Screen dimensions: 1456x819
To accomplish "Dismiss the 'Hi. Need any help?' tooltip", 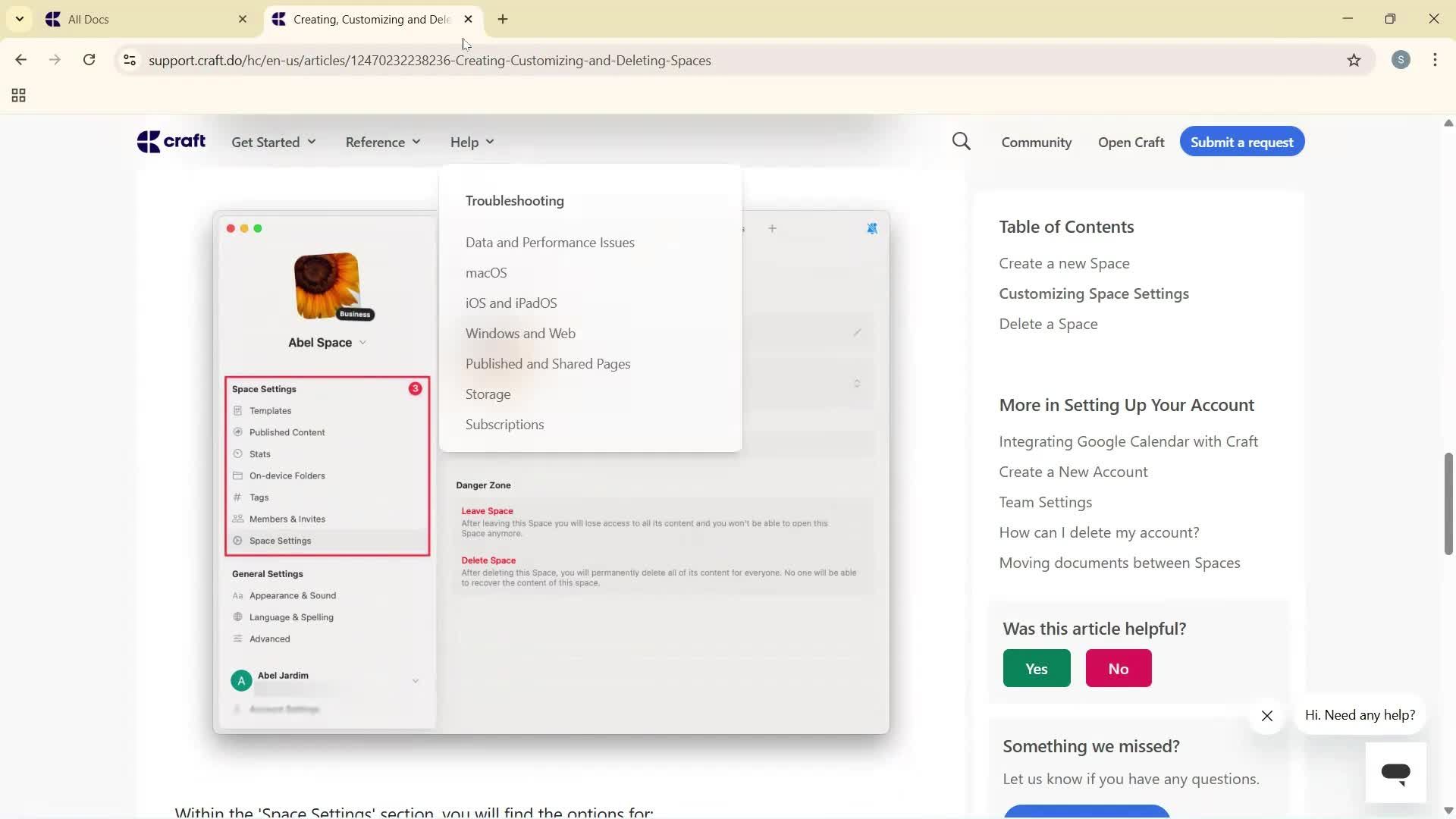I will tap(1267, 716).
